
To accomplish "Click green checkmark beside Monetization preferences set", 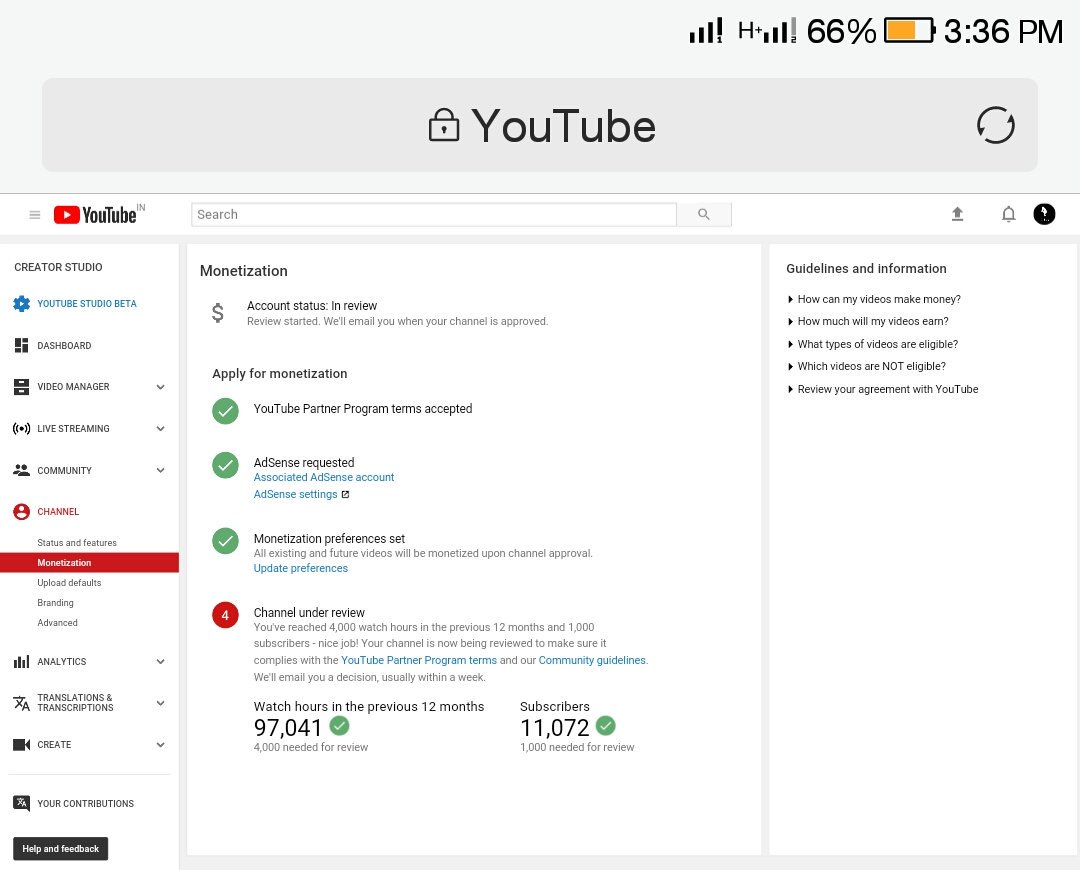I will [x=225, y=541].
